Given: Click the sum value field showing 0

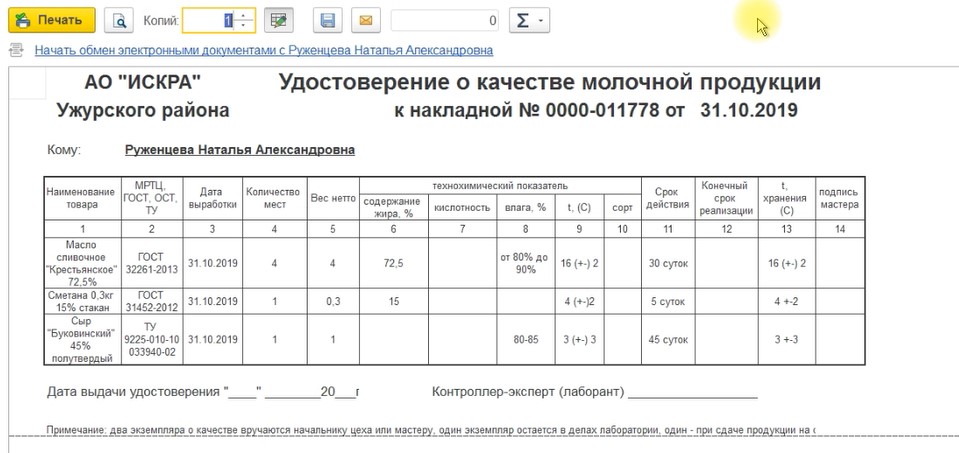Looking at the screenshot, I should [x=445, y=21].
